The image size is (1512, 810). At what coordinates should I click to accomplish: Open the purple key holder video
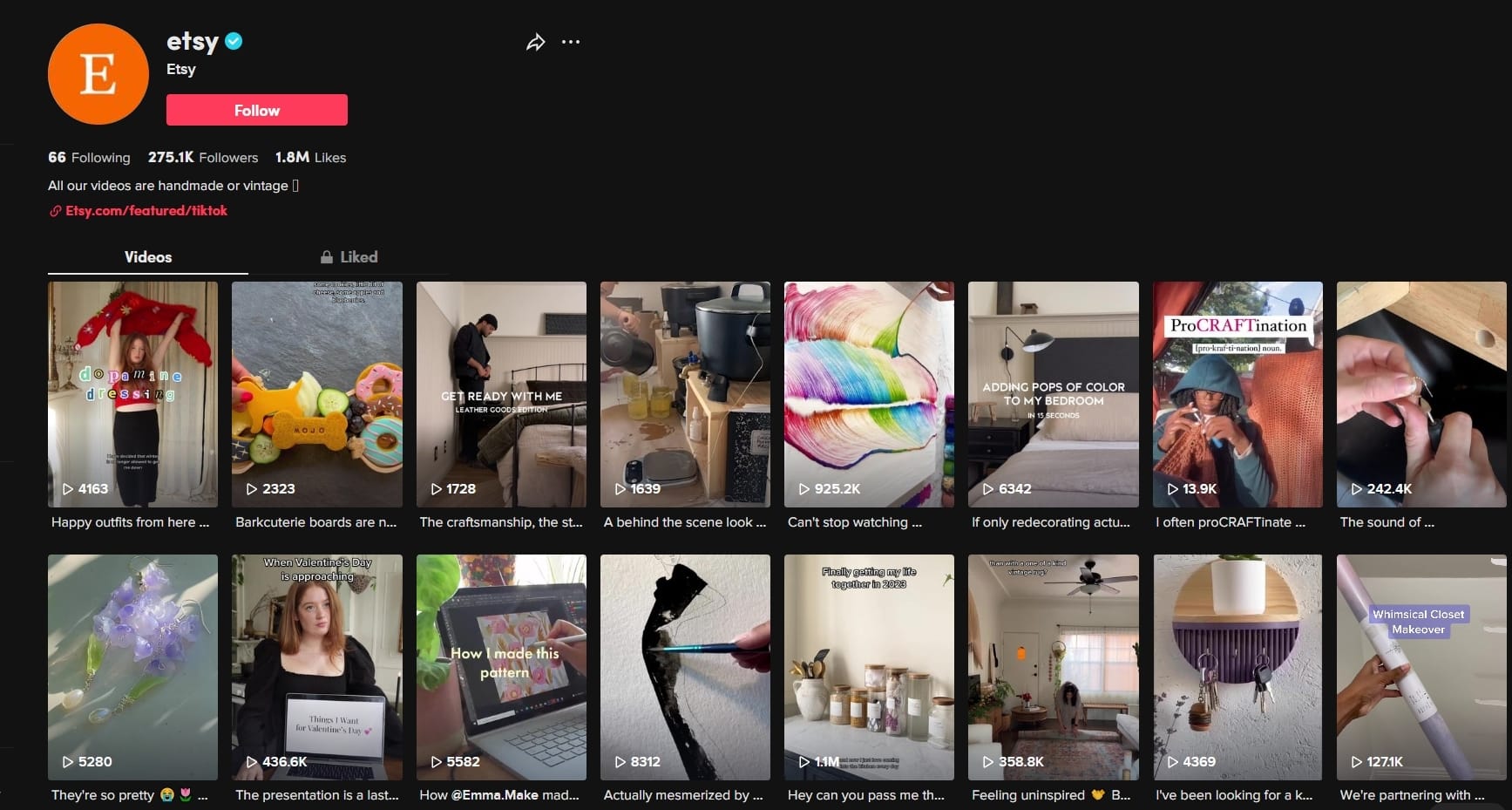point(1237,667)
